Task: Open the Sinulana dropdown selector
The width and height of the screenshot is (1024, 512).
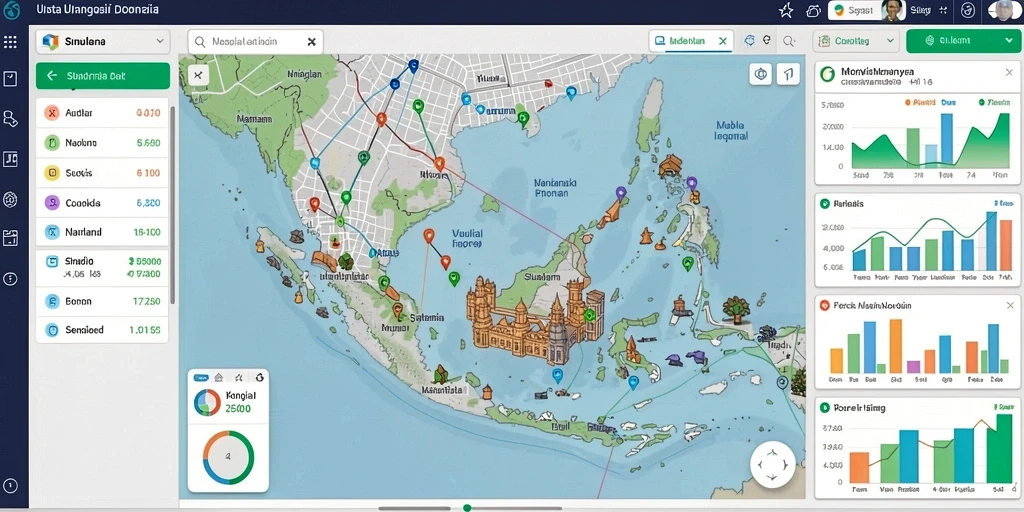Action: [x=103, y=41]
